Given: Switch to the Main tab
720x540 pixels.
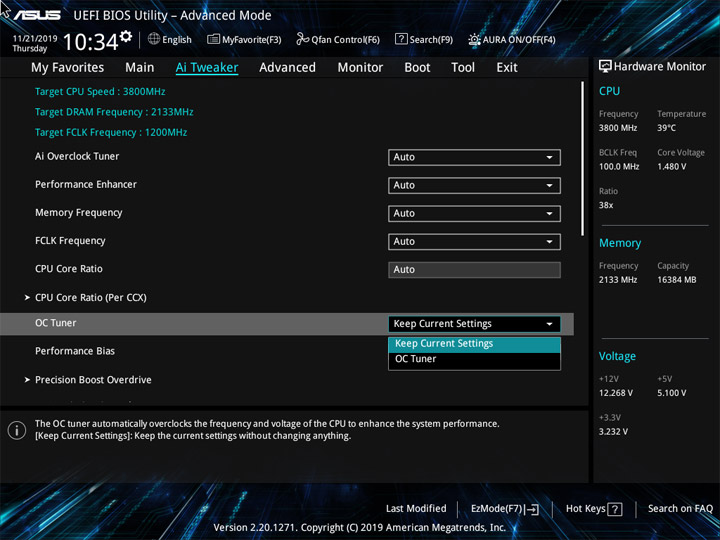Looking at the screenshot, I should 140,68.
